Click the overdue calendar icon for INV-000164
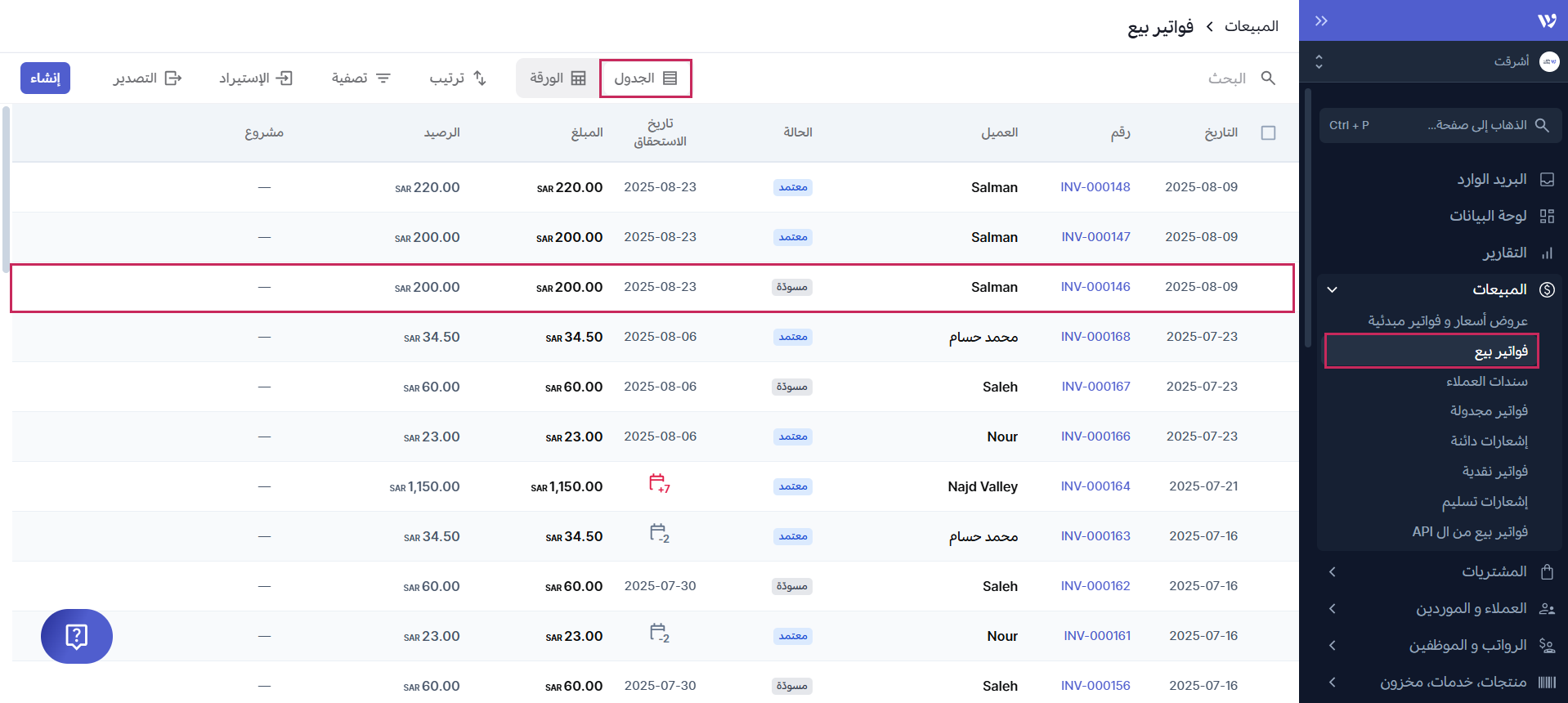 [x=659, y=484]
